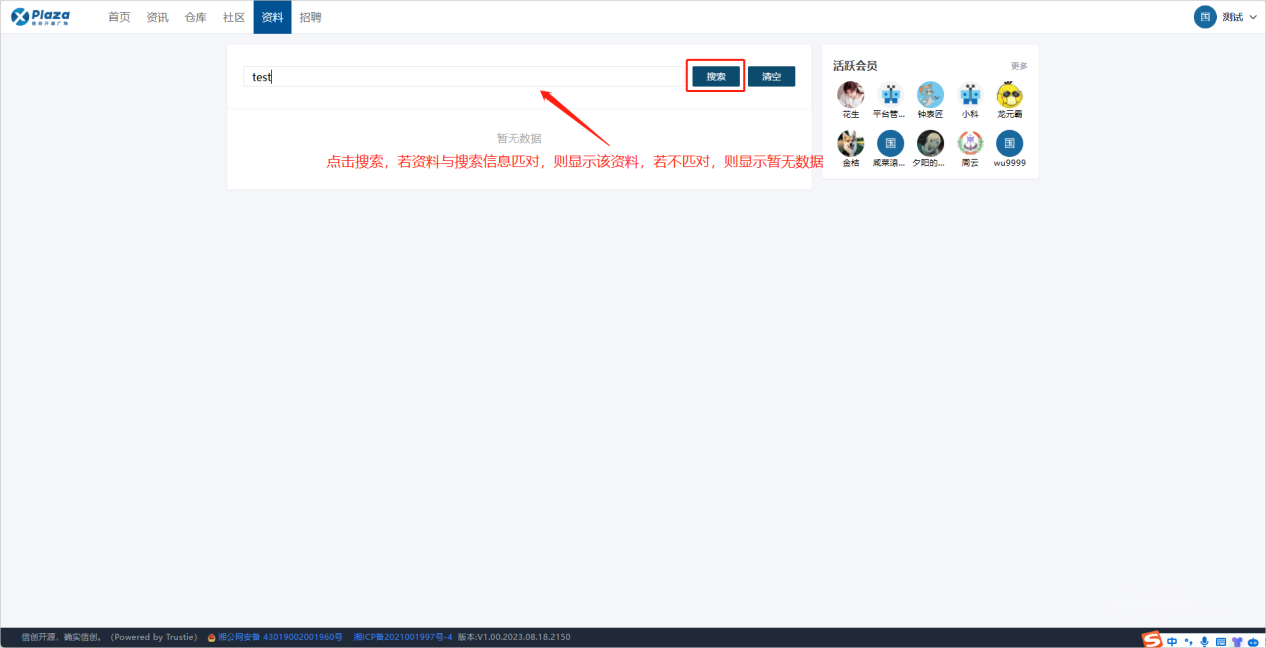Click the Sogou input method icon
Image resolution: width=1266 pixels, height=648 pixels.
(1153, 640)
